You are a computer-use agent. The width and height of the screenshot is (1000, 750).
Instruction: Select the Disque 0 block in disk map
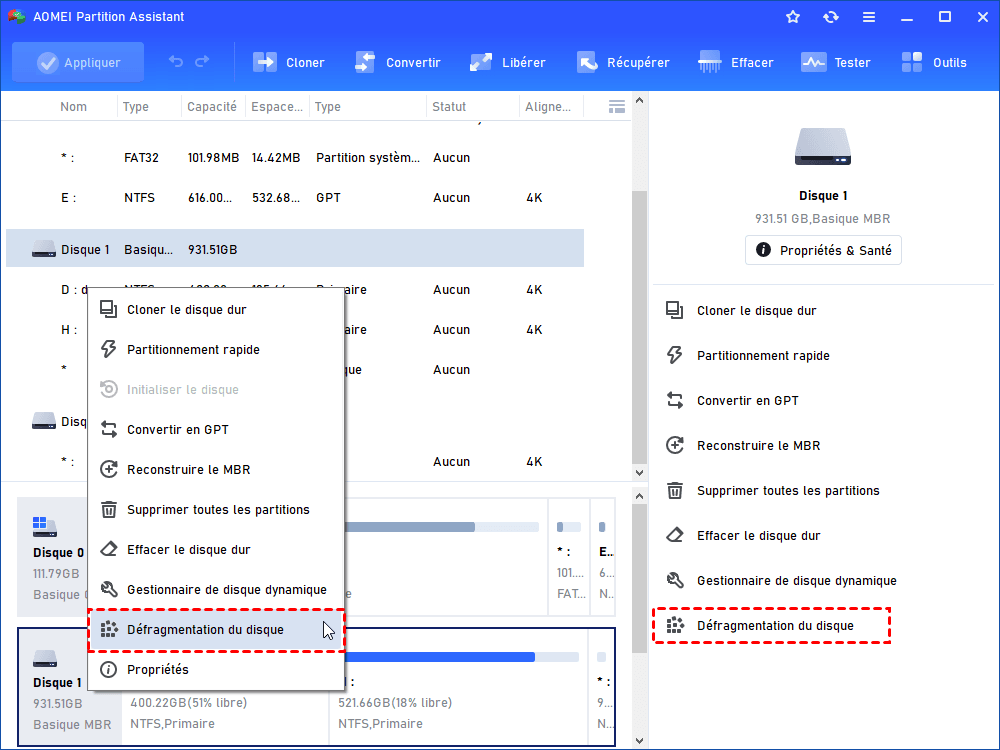pos(54,557)
